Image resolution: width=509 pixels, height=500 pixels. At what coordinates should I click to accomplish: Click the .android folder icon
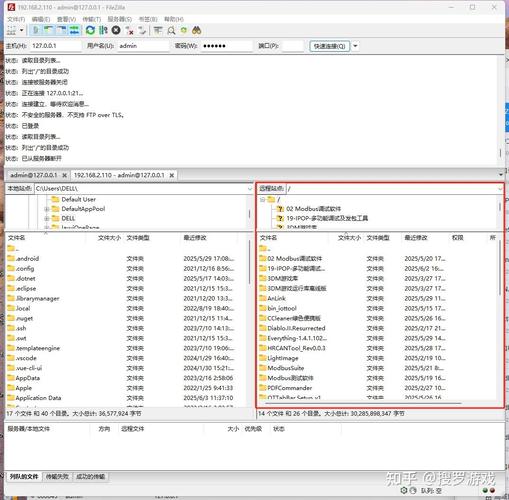pos(11,258)
